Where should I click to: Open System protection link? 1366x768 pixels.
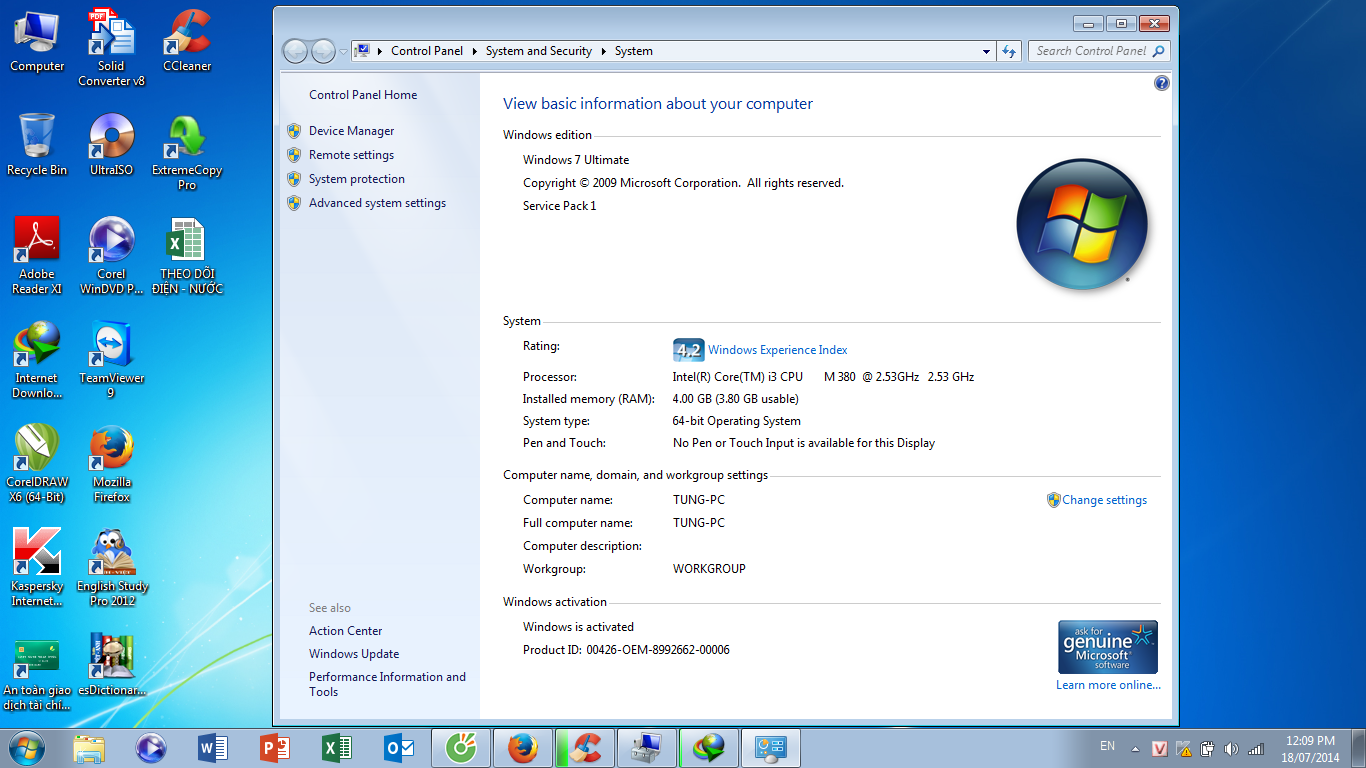click(357, 179)
